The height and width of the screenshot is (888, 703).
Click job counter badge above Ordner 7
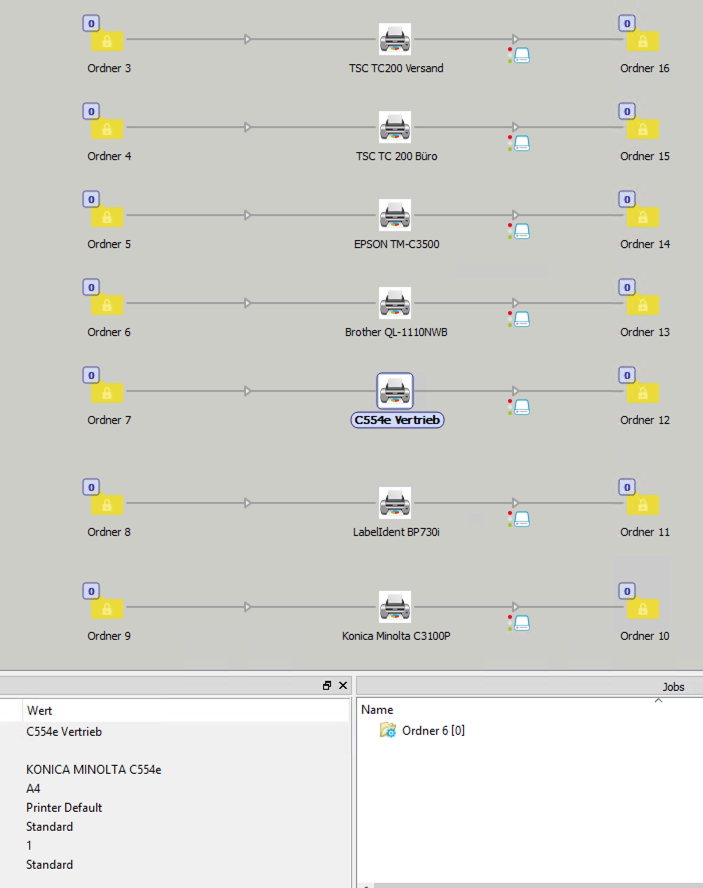(x=91, y=375)
